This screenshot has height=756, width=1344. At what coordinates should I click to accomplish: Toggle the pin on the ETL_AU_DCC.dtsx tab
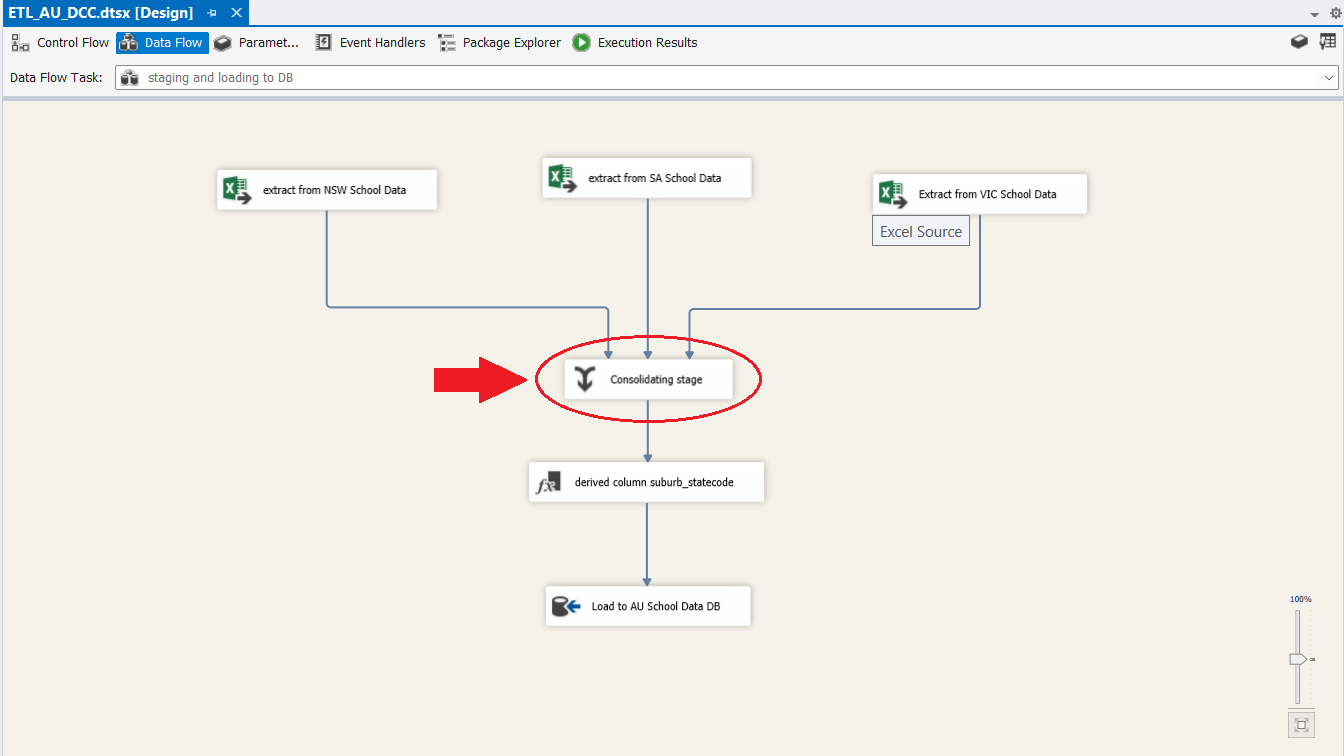[x=212, y=13]
